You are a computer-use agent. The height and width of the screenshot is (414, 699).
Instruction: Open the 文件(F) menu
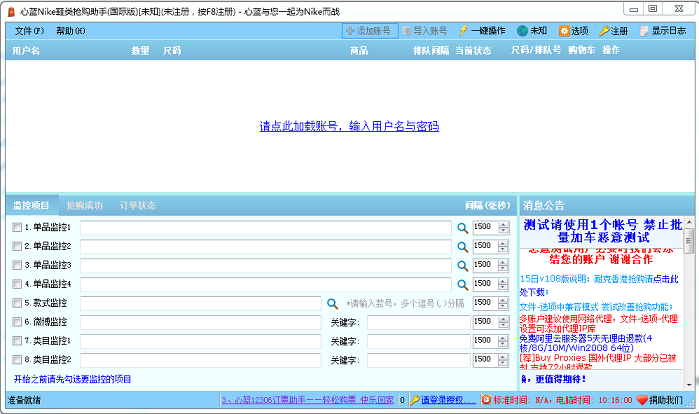point(29,31)
